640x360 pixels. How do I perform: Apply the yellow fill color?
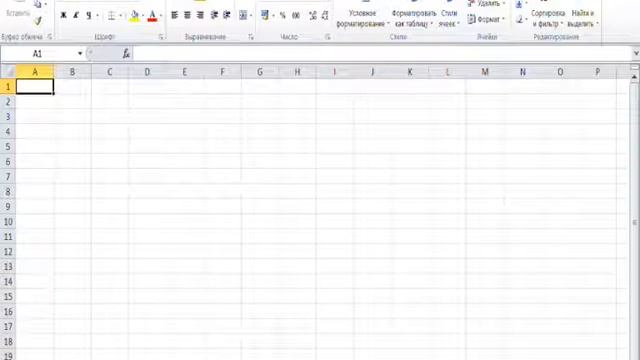(134, 16)
